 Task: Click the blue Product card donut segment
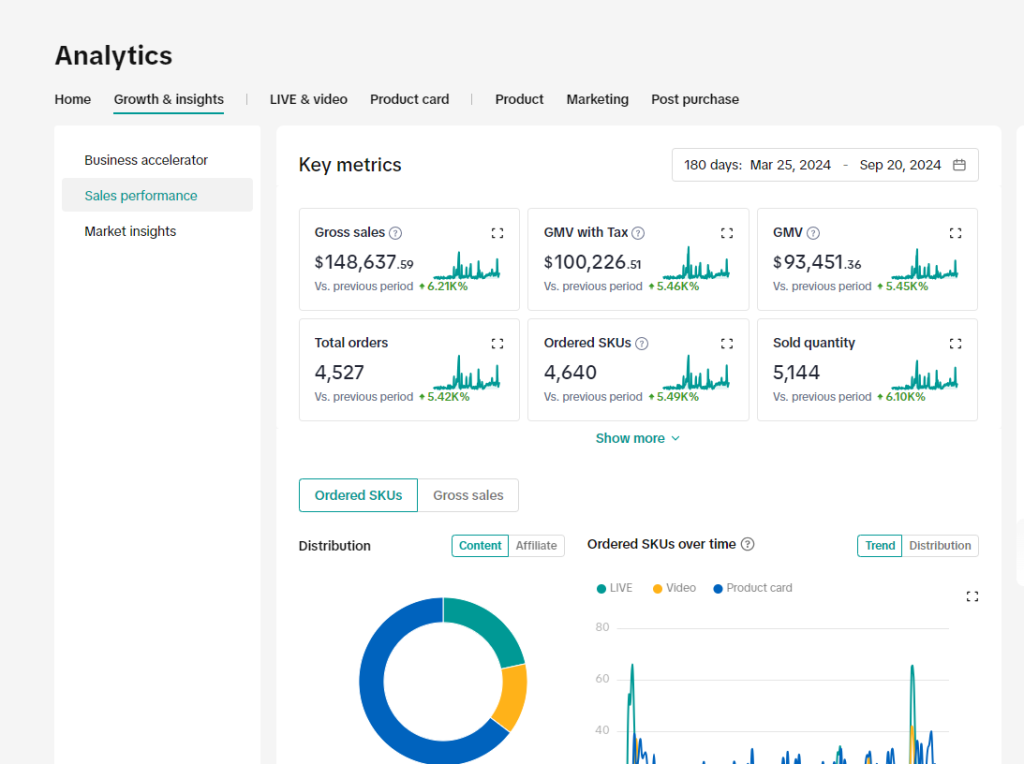(376, 702)
